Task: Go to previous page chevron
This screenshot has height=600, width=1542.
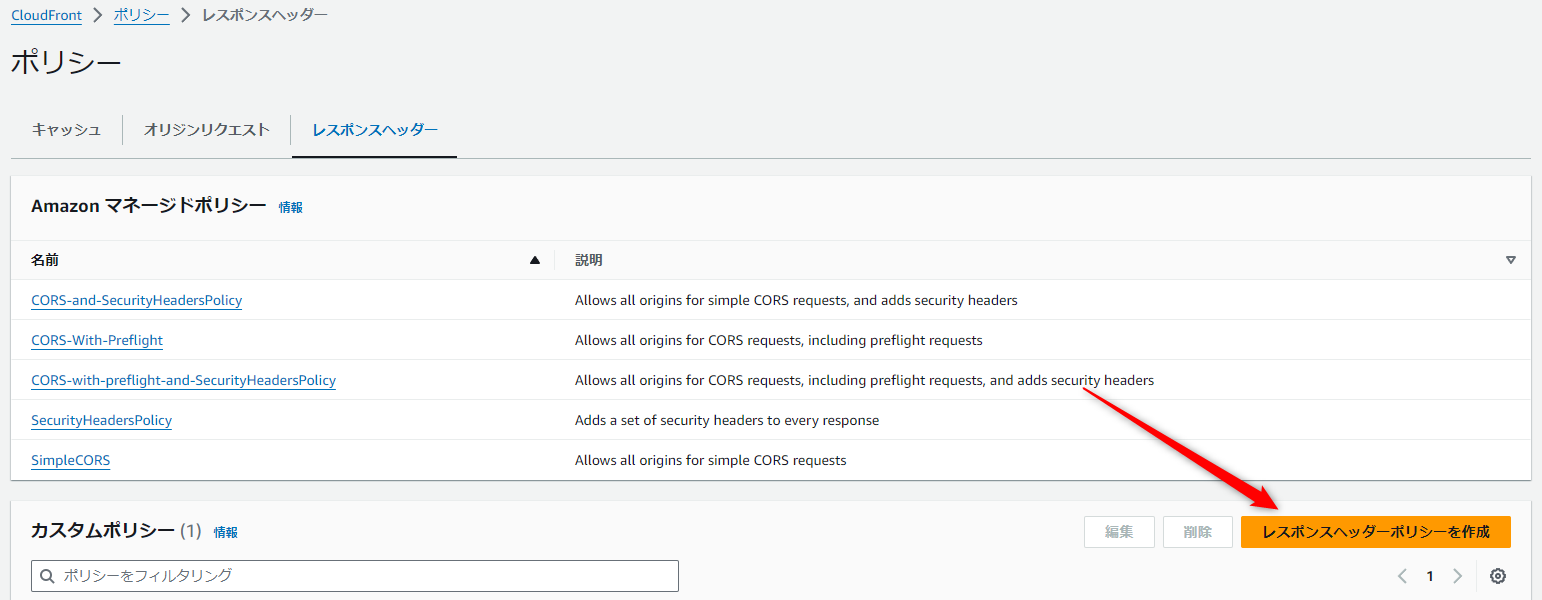Action: tap(1402, 576)
